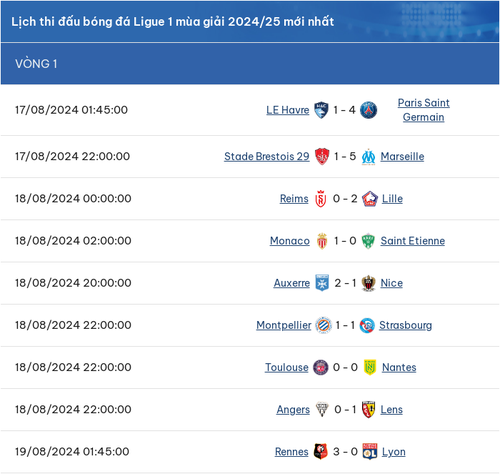This screenshot has height=474, width=500.
Task: Open the Stade Brestois 29 link
Action: 267,156
